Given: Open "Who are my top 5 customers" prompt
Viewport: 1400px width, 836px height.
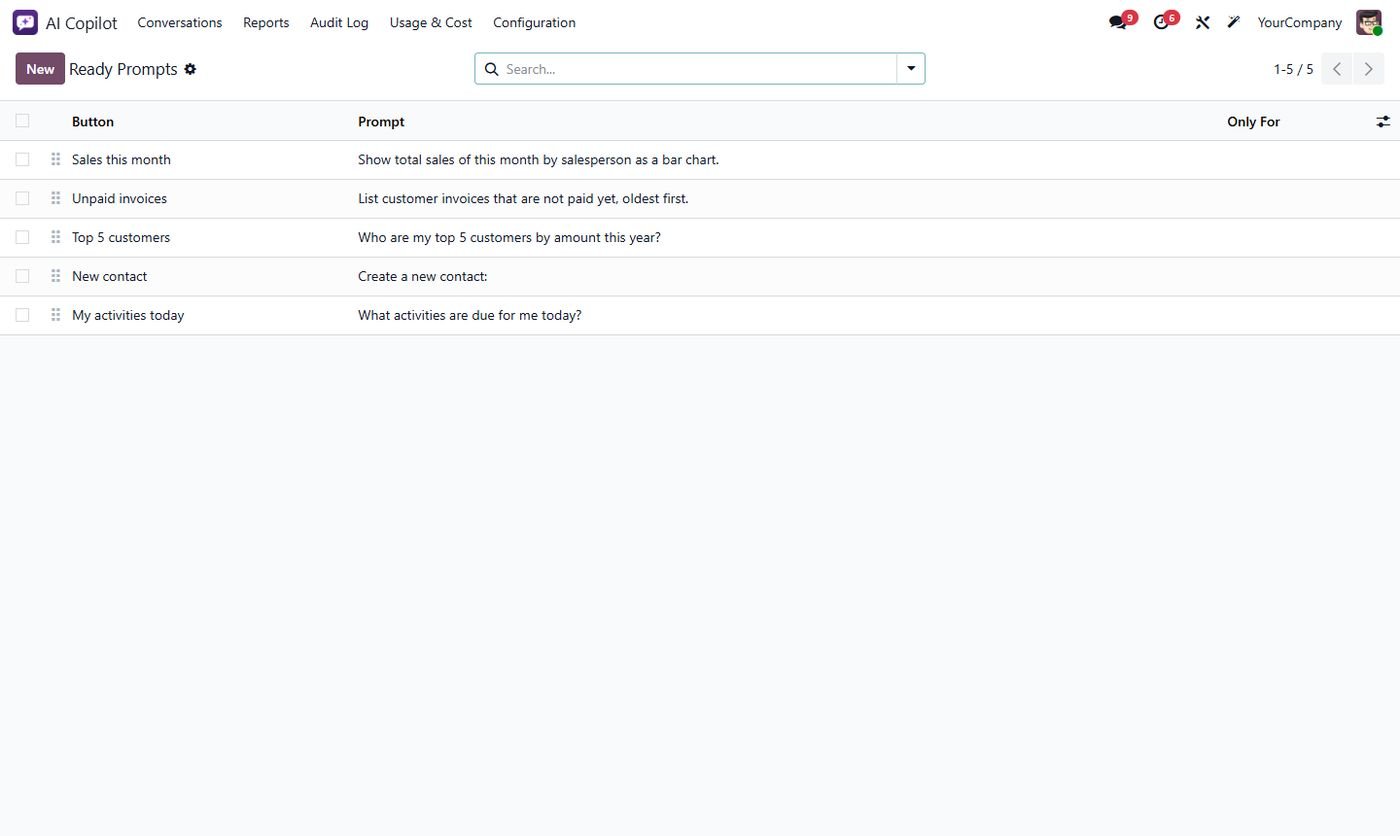Looking at the screenshot, I should pos(509,237).
